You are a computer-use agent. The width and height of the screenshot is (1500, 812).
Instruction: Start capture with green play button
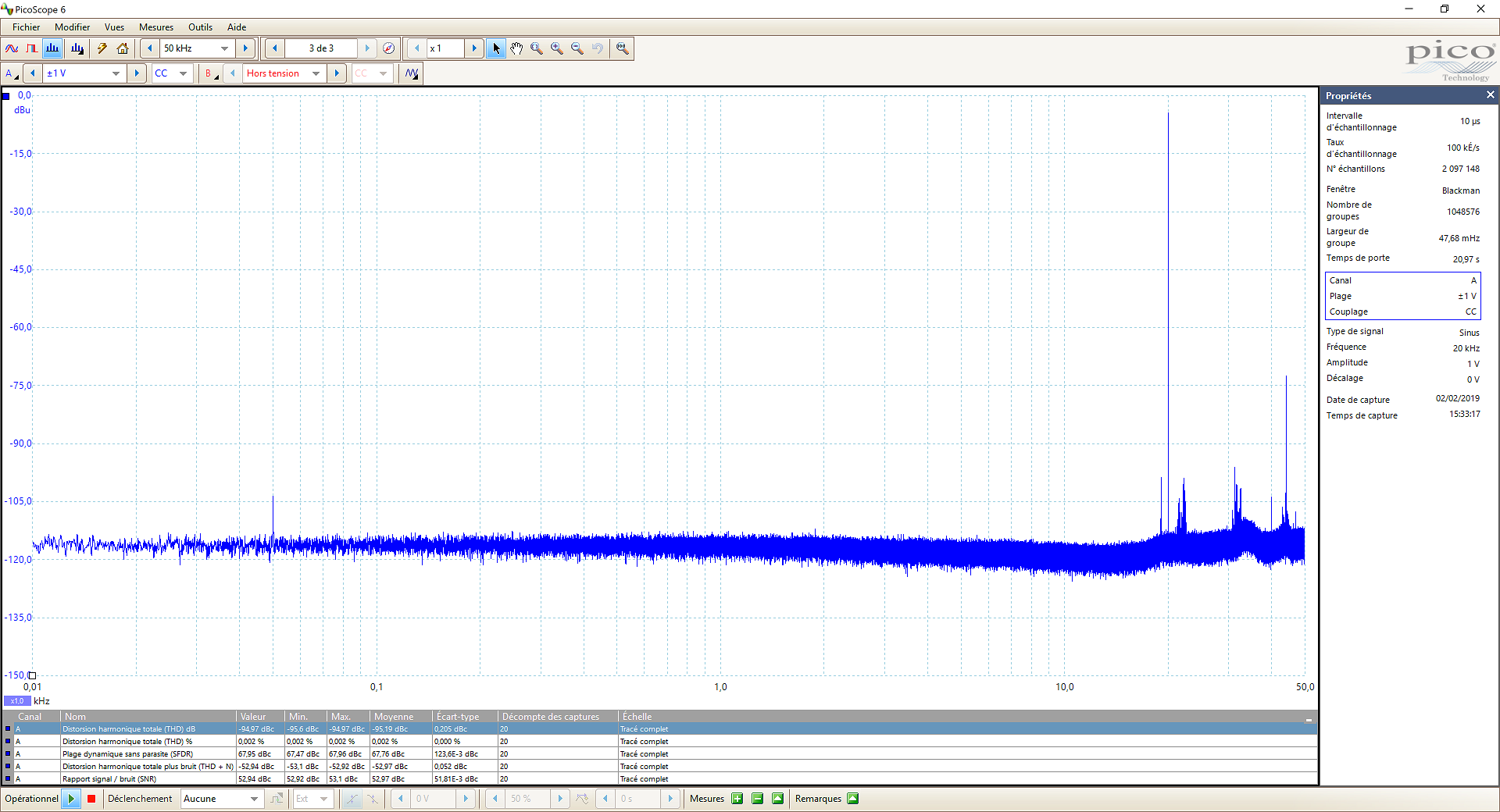tap(71, 799)
